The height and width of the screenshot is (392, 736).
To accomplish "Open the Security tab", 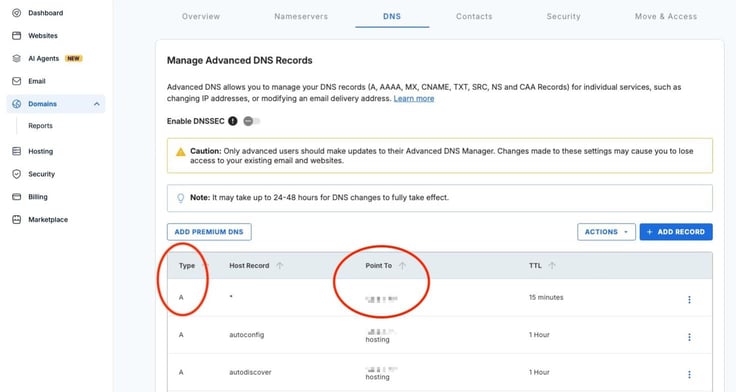I will 563,16.
